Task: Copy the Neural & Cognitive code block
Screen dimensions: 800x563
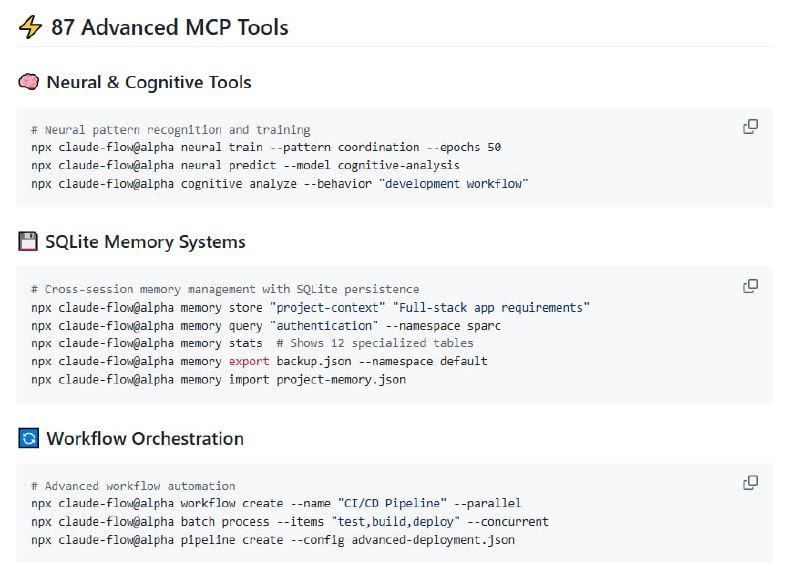Action: click(x=750, y=127)
